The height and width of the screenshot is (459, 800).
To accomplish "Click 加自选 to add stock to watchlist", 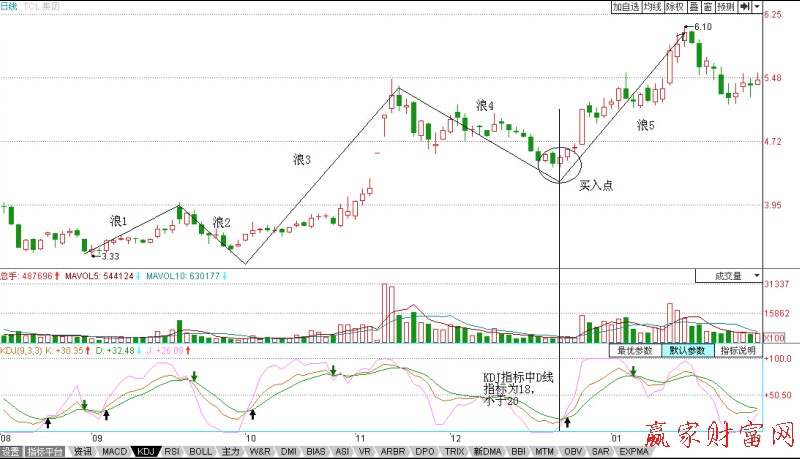I will click(626, 7).
